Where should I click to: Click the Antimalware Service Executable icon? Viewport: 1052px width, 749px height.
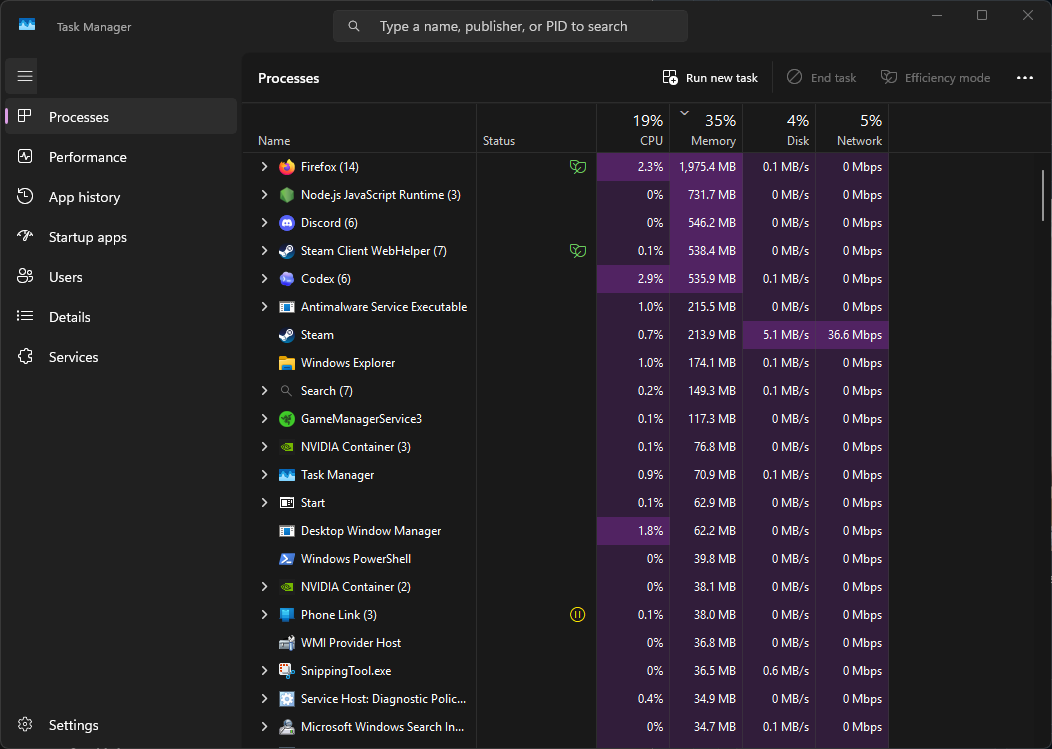pos(286,307)
